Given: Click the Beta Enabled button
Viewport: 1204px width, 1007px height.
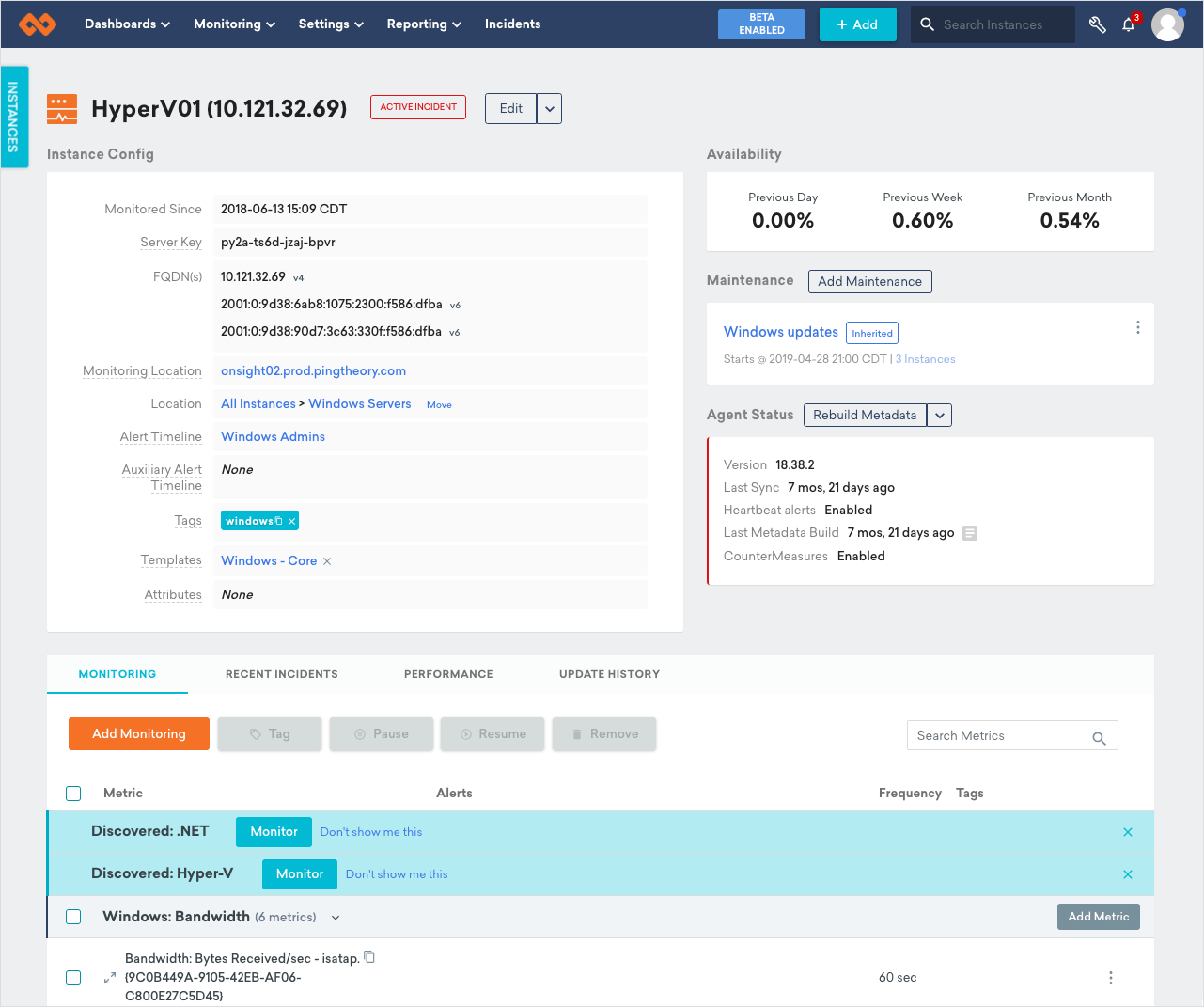Looking at the screenshot, I should click(x=761, y=24).
